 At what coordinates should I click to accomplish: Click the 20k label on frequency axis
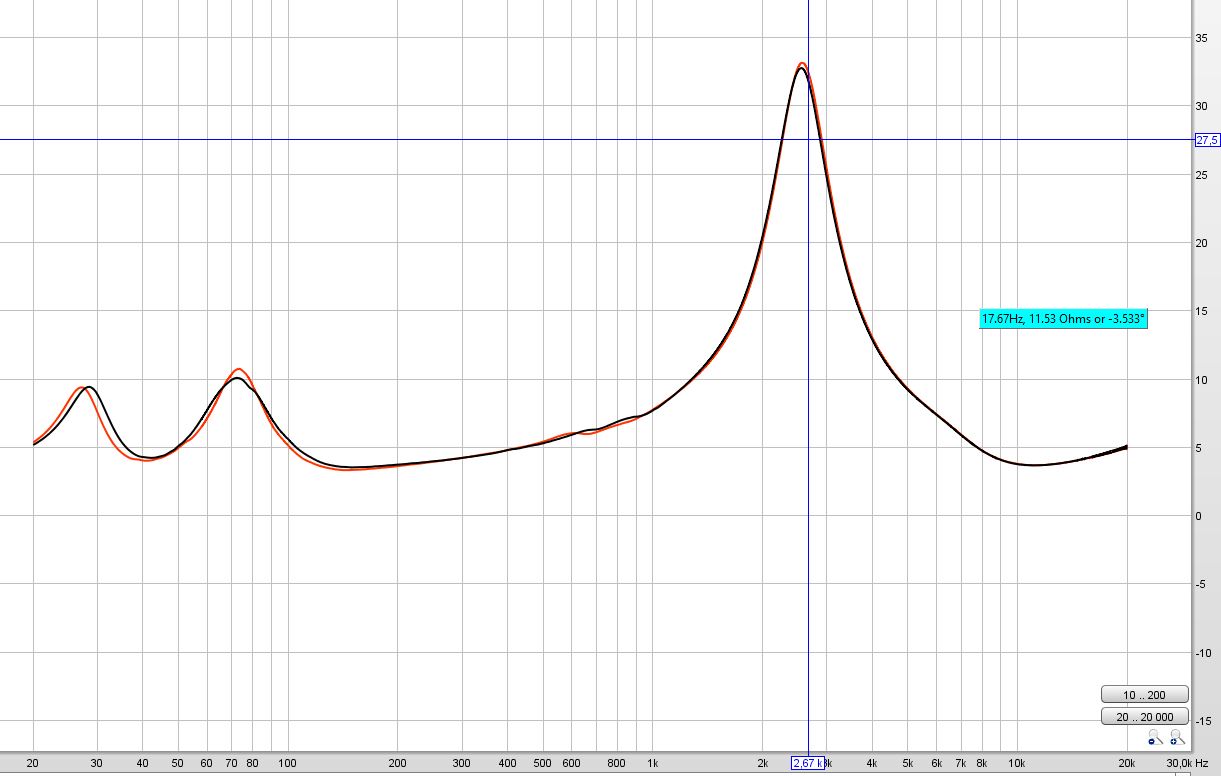point(1127,763)
